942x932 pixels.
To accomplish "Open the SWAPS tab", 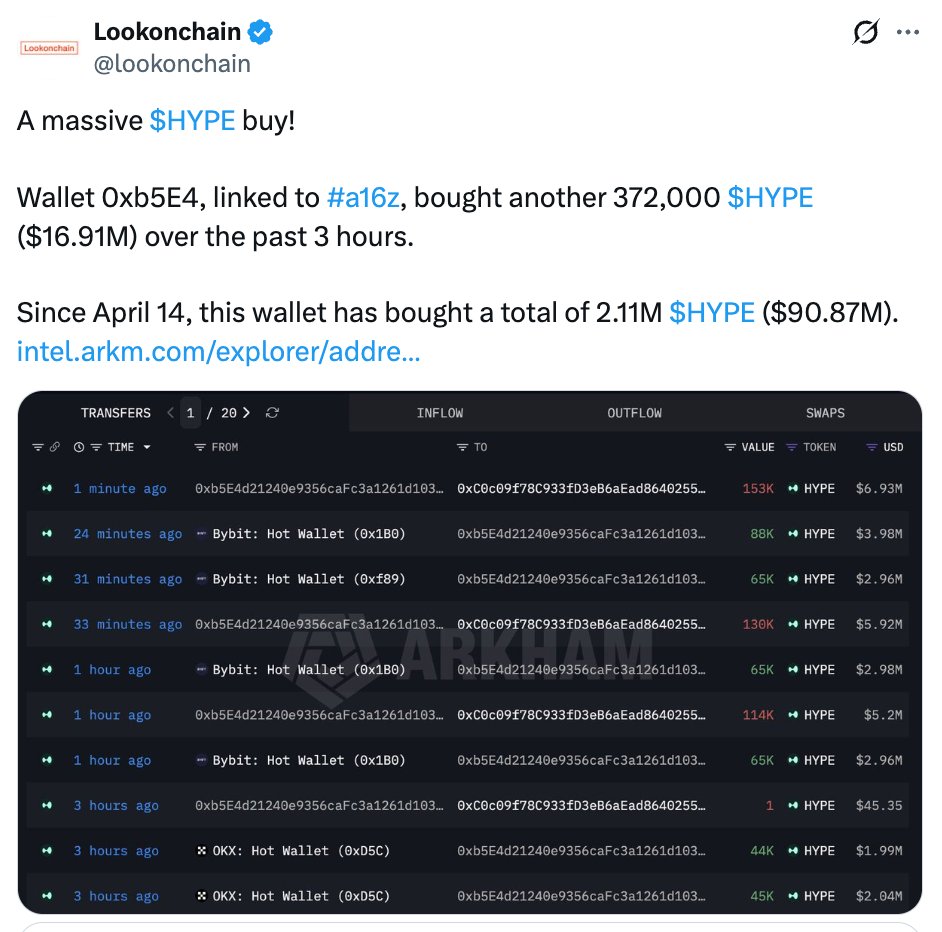I will pyautogui.click(x=825, y=413).
